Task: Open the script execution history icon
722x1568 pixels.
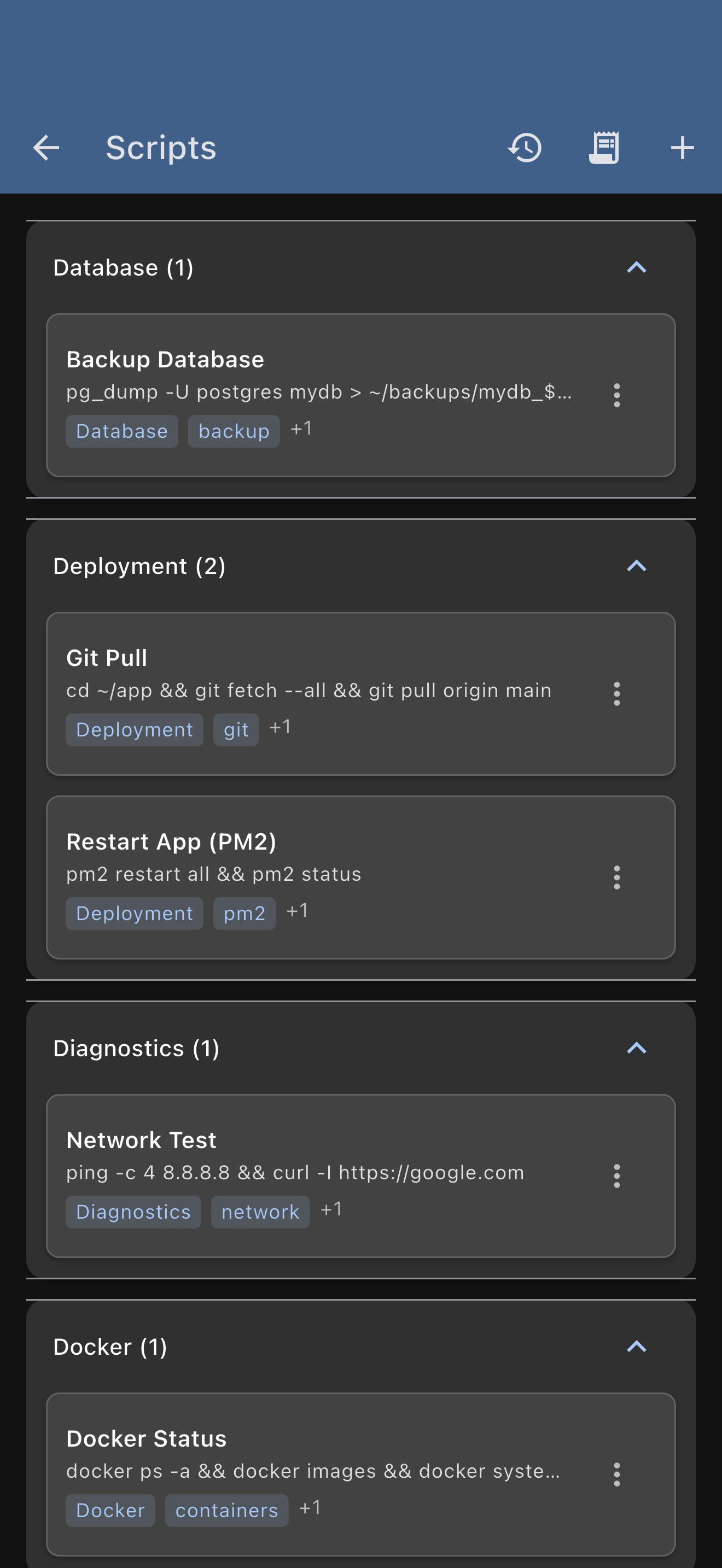Action: [x=524, y=147]
